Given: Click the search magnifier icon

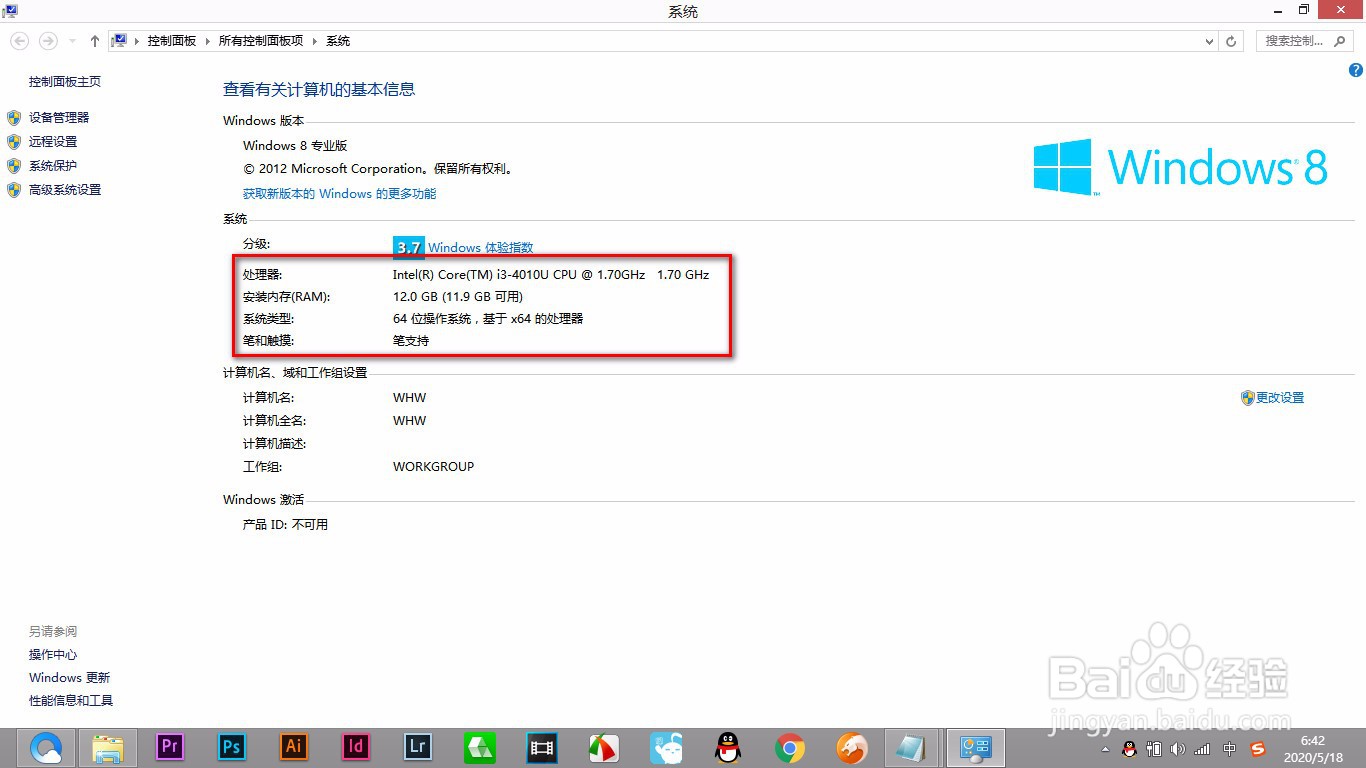Looking at the screenshot, I should pyautogui.click(x=1342, y=41).
